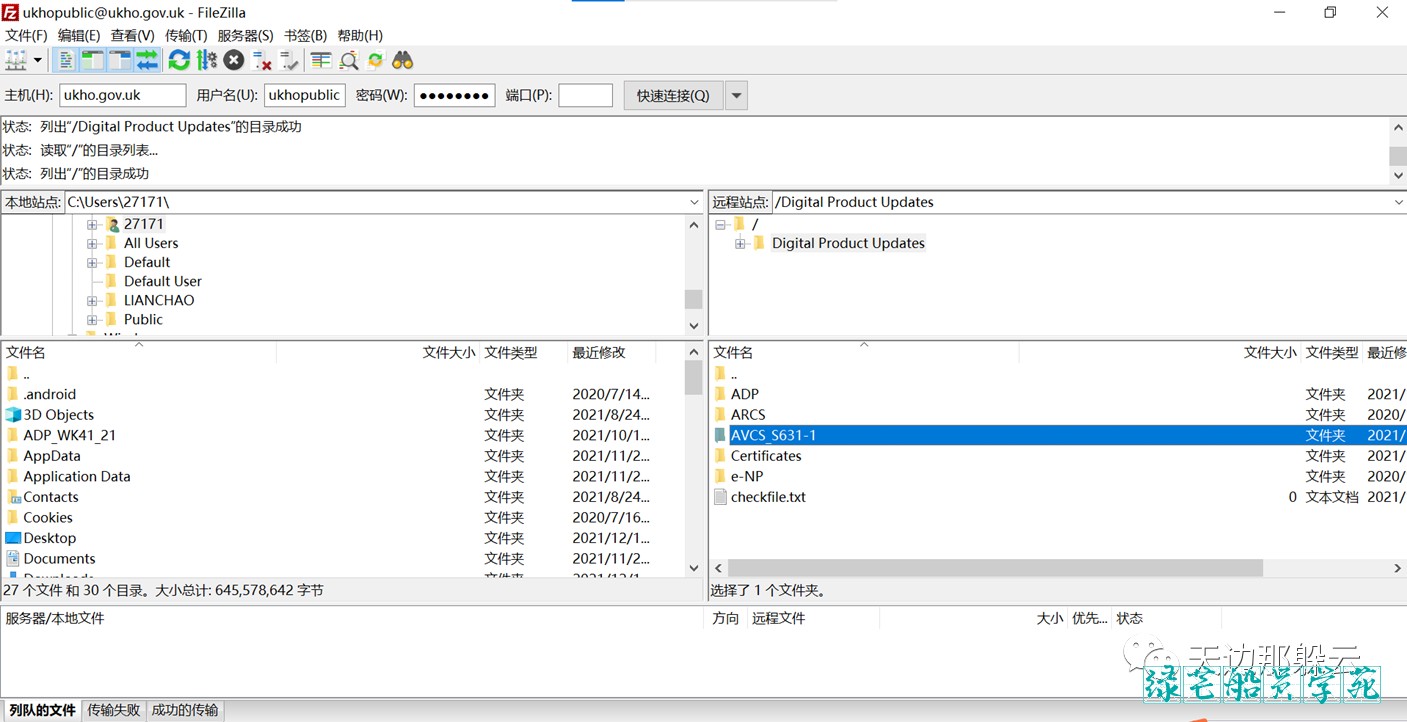Expand the Digital Product Updates node
1407x722 pixels.
point(740,243)
